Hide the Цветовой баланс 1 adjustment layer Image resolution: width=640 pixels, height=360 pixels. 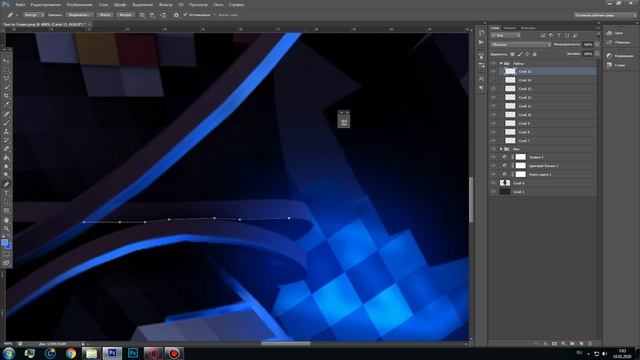click(x=493, y=166)
